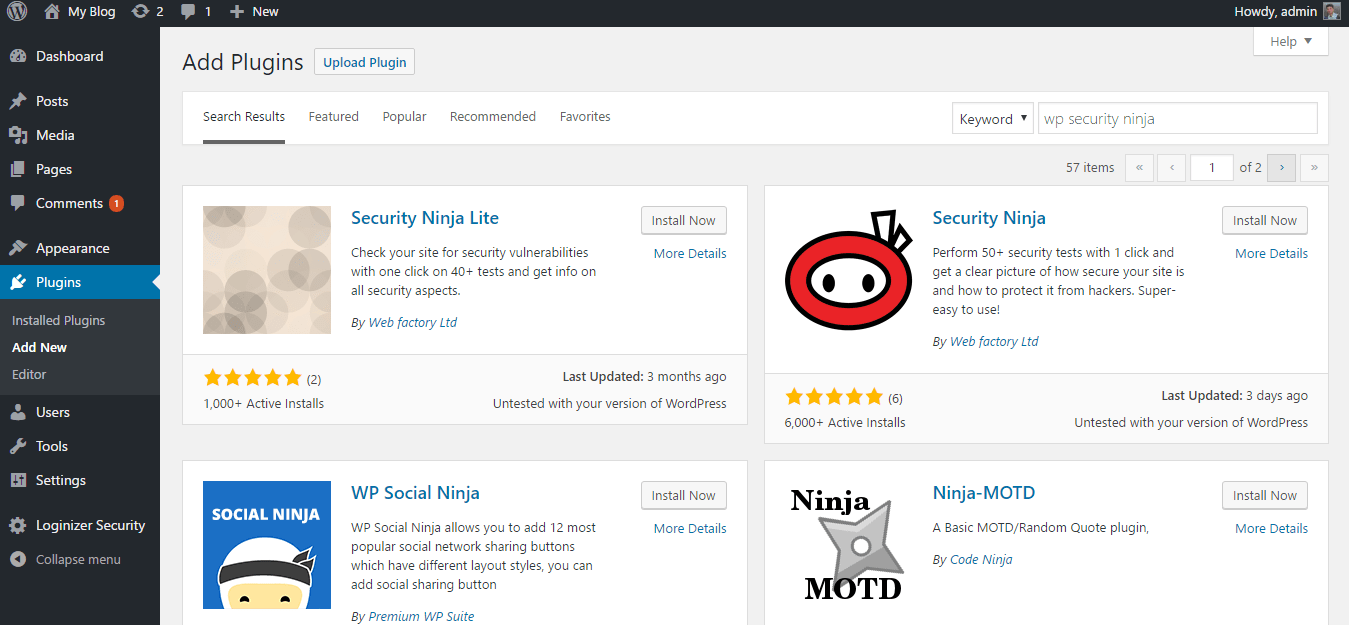Switch to the Favorites tab
This screenshot has width=1349, height=625.
click(585, 117)
